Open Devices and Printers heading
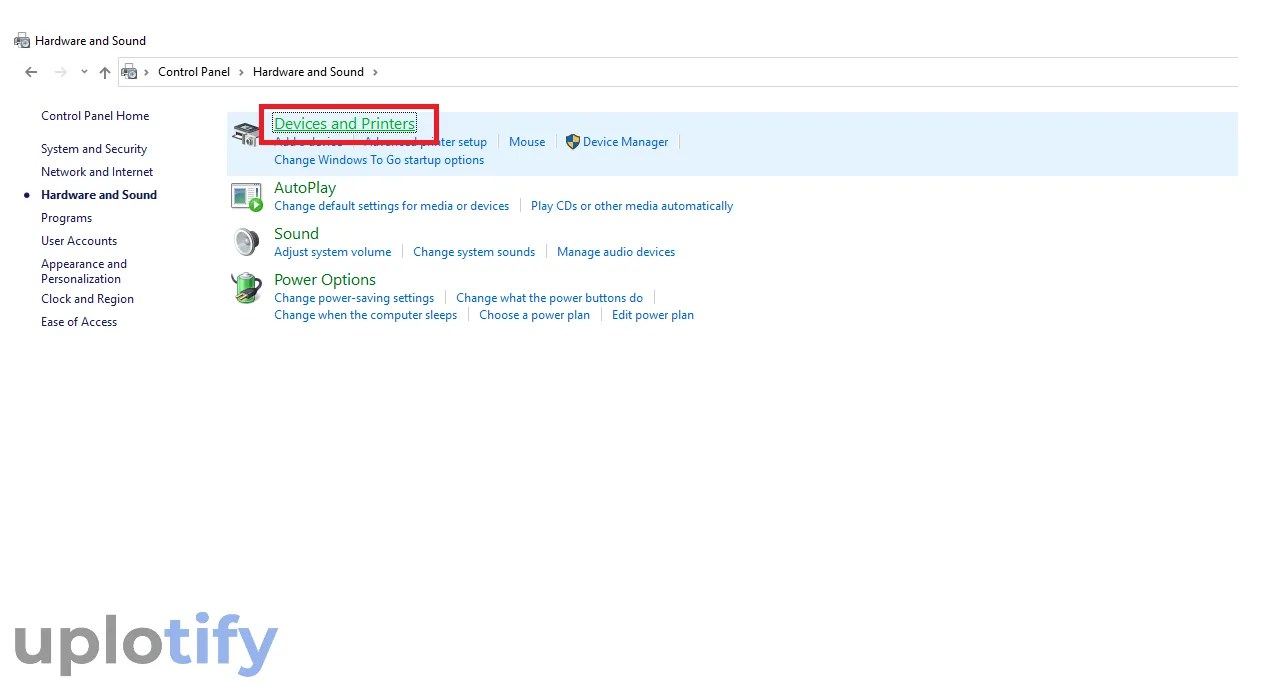Image resolution: width=1280 pixels, height=691 pixels. (x=345, y=124)
